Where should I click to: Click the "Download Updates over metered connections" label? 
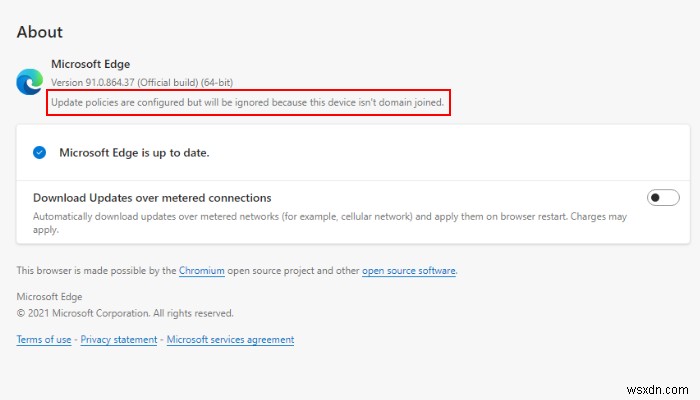click(x=152, y=198)
